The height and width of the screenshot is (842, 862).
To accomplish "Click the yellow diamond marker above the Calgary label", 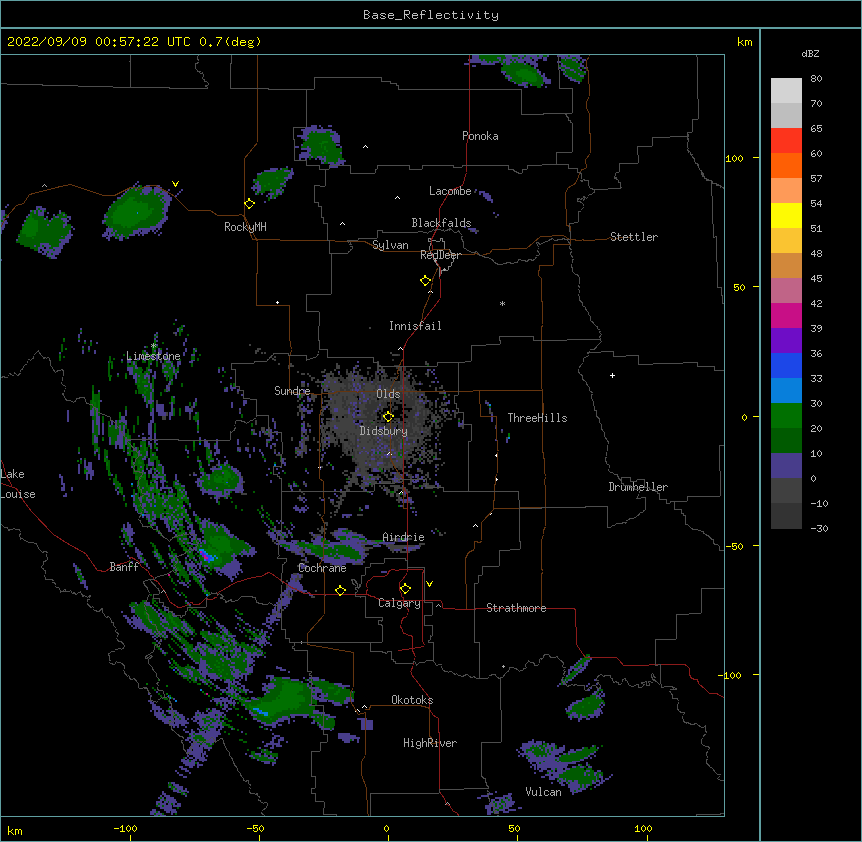I will pyautogui.click(x=405, y=589).
